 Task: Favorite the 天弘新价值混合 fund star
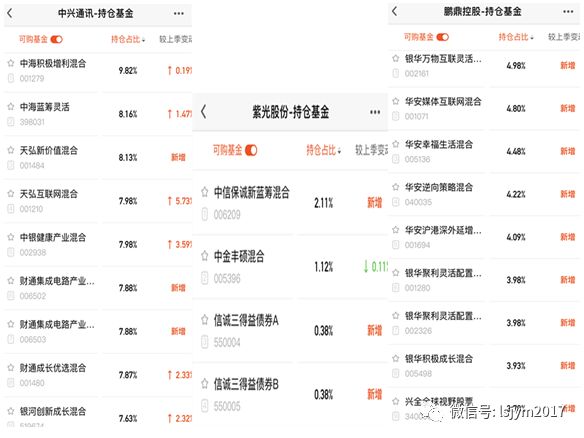click(11, 150)
